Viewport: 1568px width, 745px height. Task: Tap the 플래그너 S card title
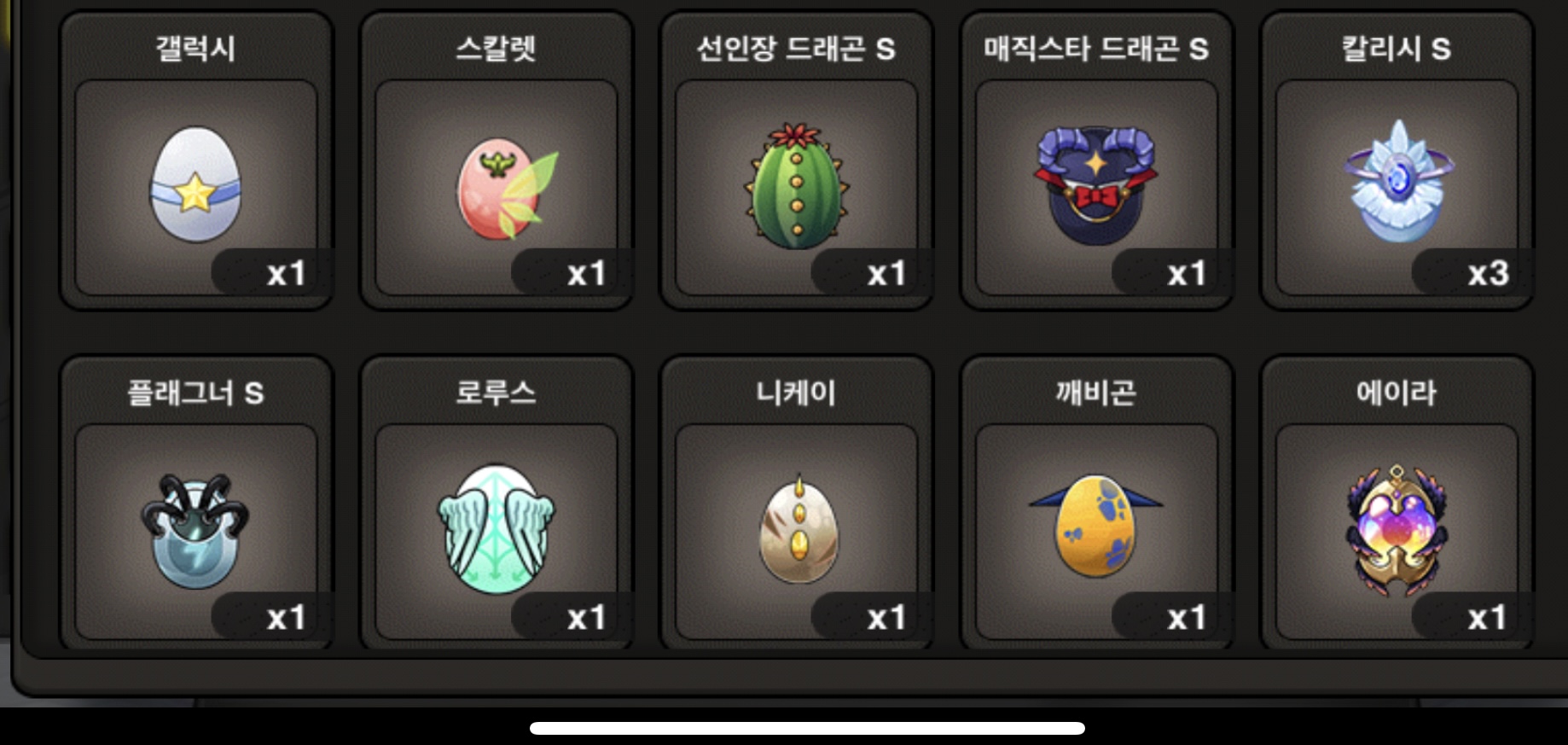(x=195, y=393)
